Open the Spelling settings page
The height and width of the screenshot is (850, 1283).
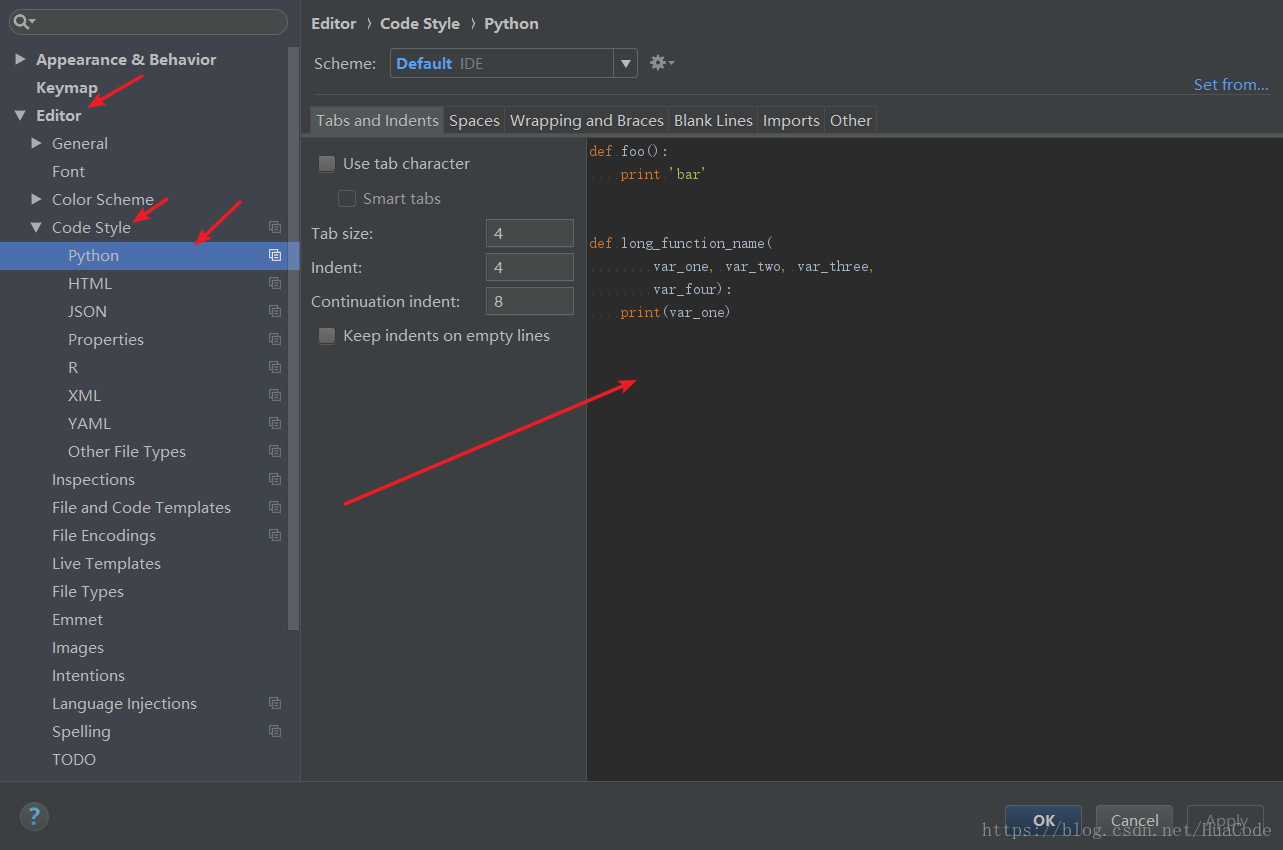click(x=81, y=731)
